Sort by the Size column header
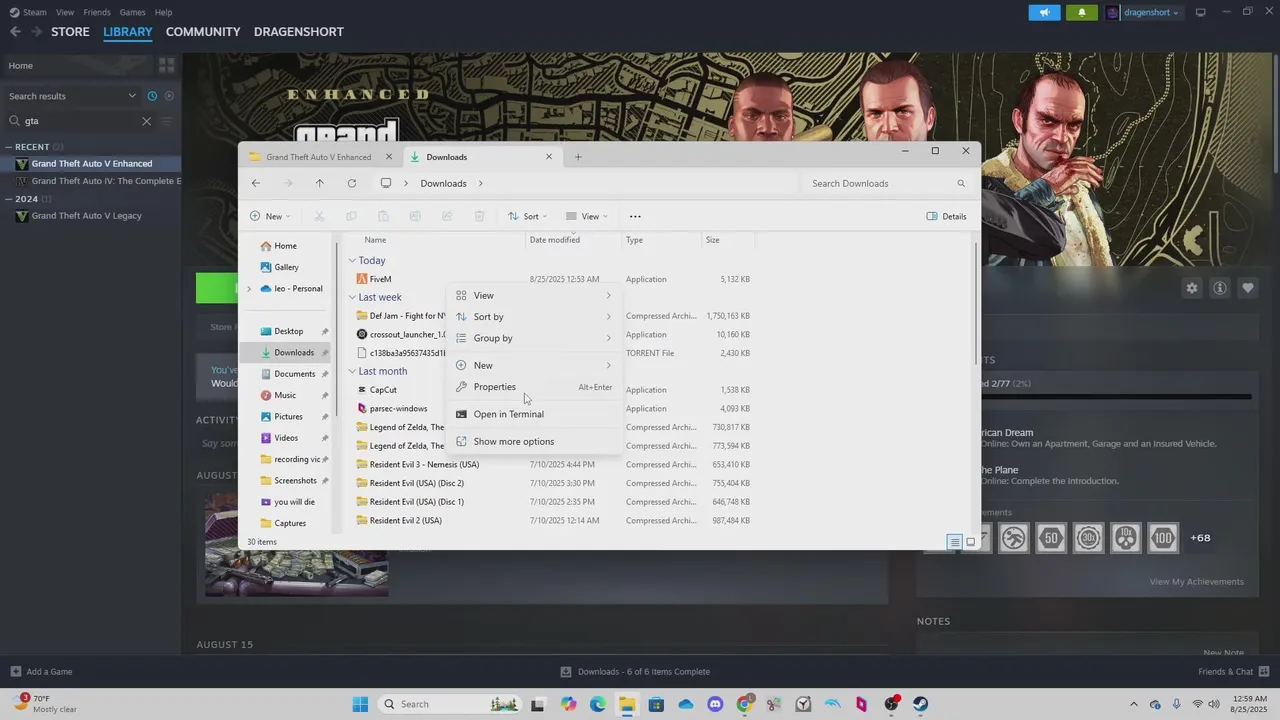 click(x=712, y=240)
